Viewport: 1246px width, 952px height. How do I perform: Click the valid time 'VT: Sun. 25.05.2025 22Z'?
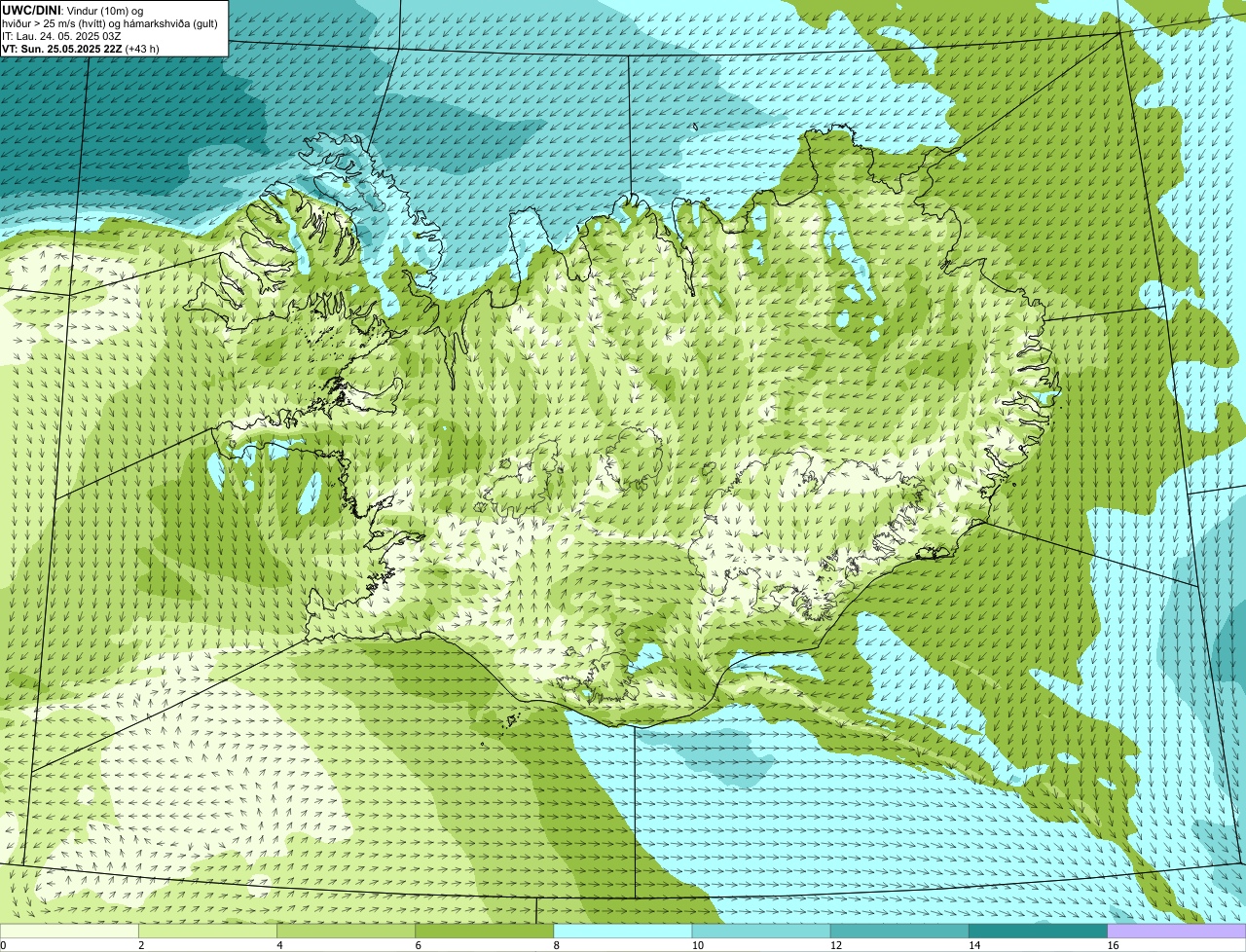[x=61, y=48]
